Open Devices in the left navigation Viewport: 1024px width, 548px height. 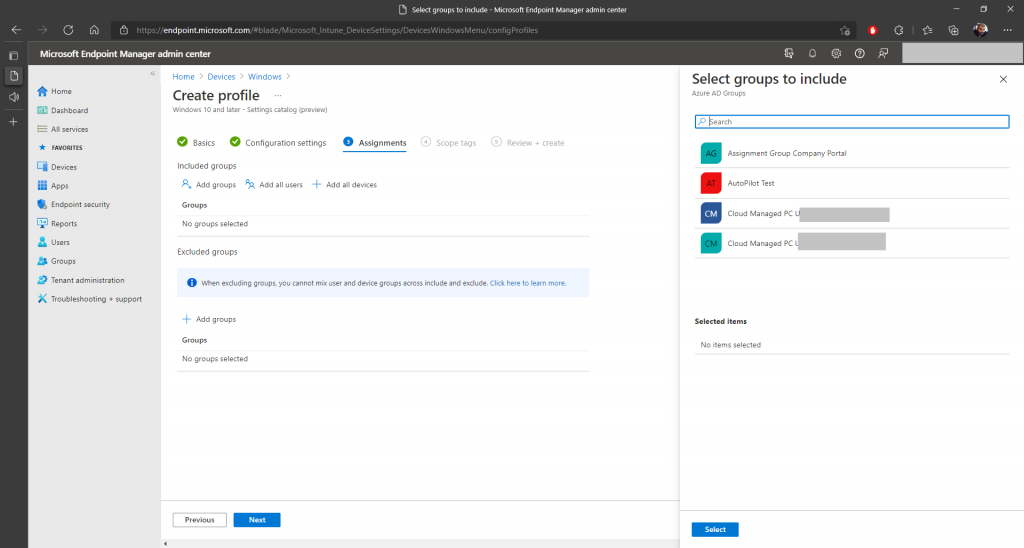coord(63,167)
